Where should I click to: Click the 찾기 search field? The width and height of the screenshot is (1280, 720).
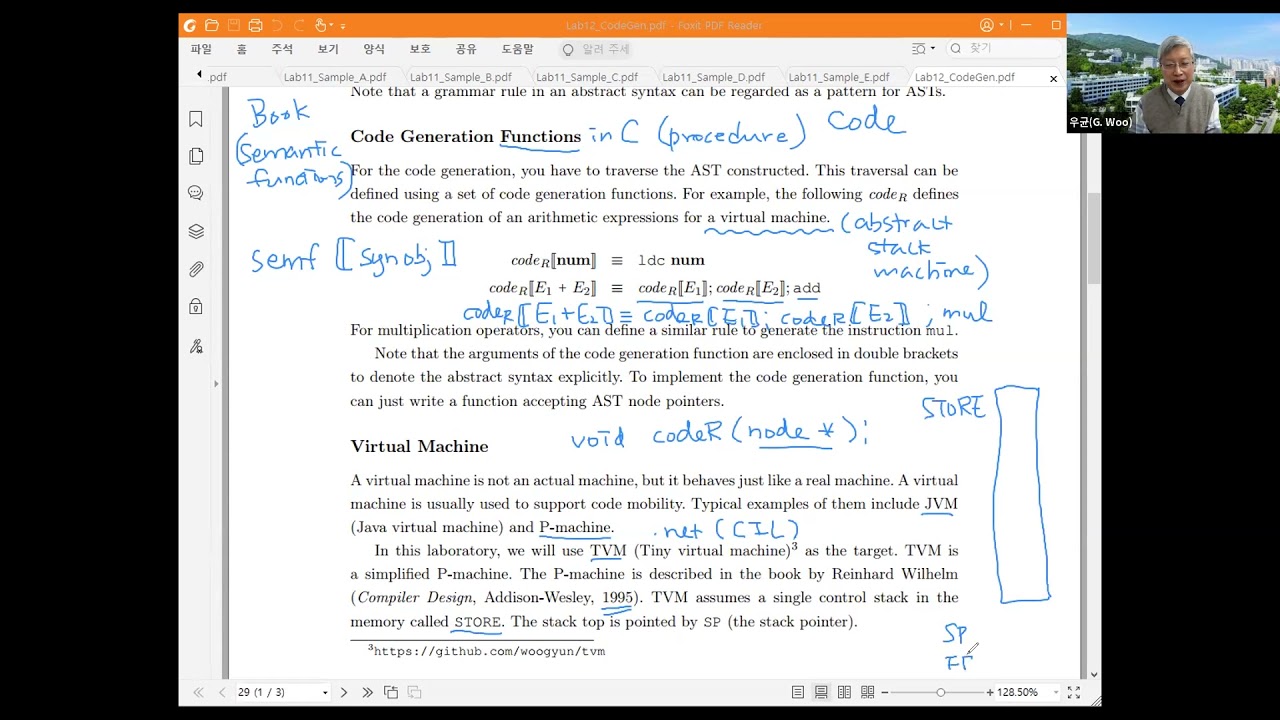pyautogui.click(x=1003, y=48)
